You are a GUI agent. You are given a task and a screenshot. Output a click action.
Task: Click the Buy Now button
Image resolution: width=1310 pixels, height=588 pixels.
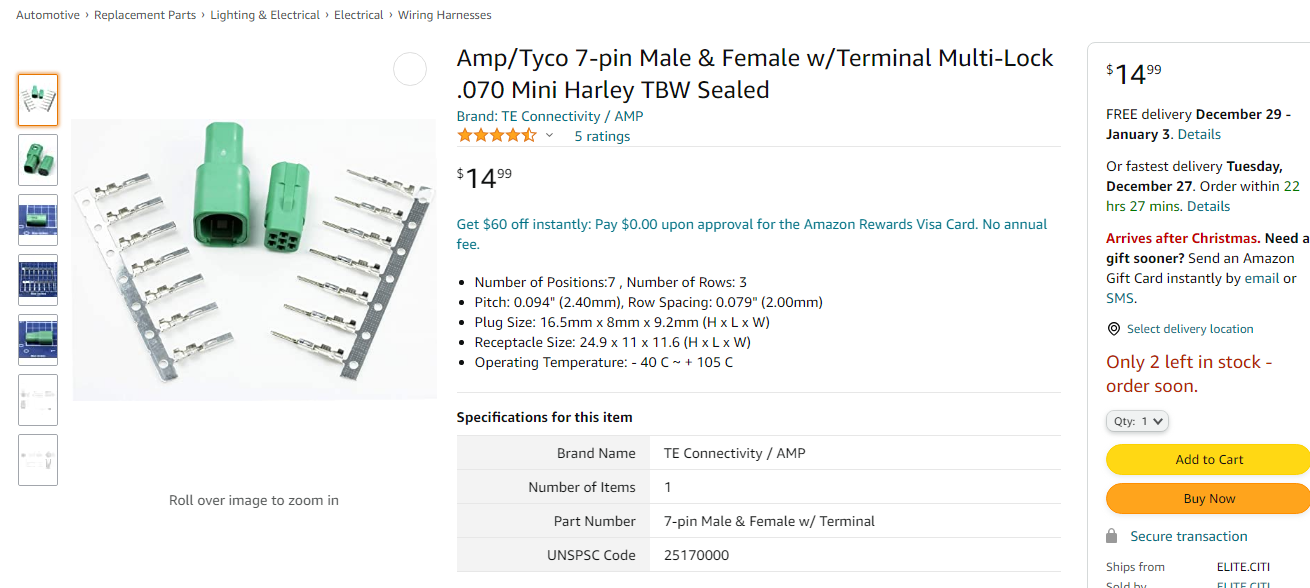click(x=1207, y=498)
